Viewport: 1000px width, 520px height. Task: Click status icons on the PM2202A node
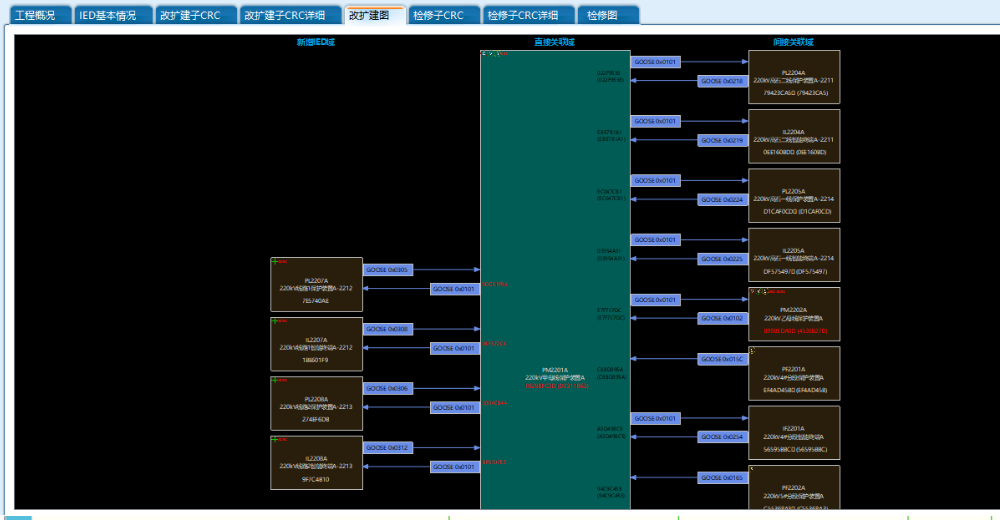pyautogui.click(x=758, y=292)
